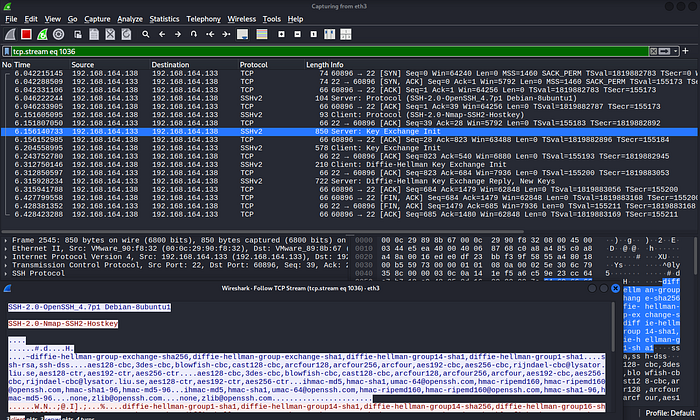Viewport: 700px width, 420px height.
Task: Open Find a packet with the magnifier icon
Action: [x=146, y=34]
